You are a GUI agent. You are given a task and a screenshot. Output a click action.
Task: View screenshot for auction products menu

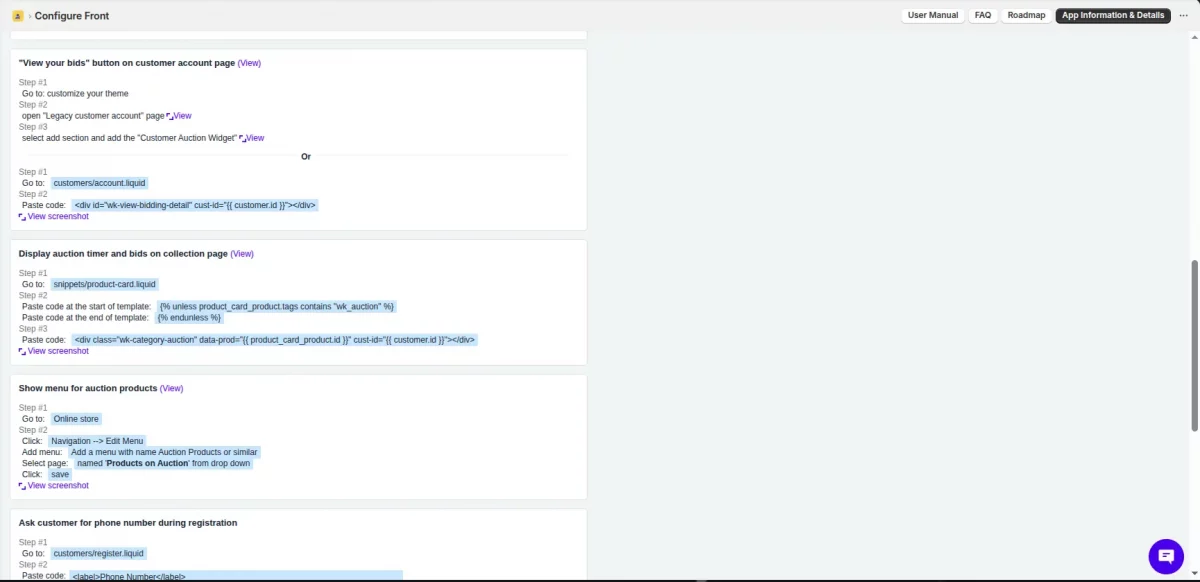pos(58,486)
